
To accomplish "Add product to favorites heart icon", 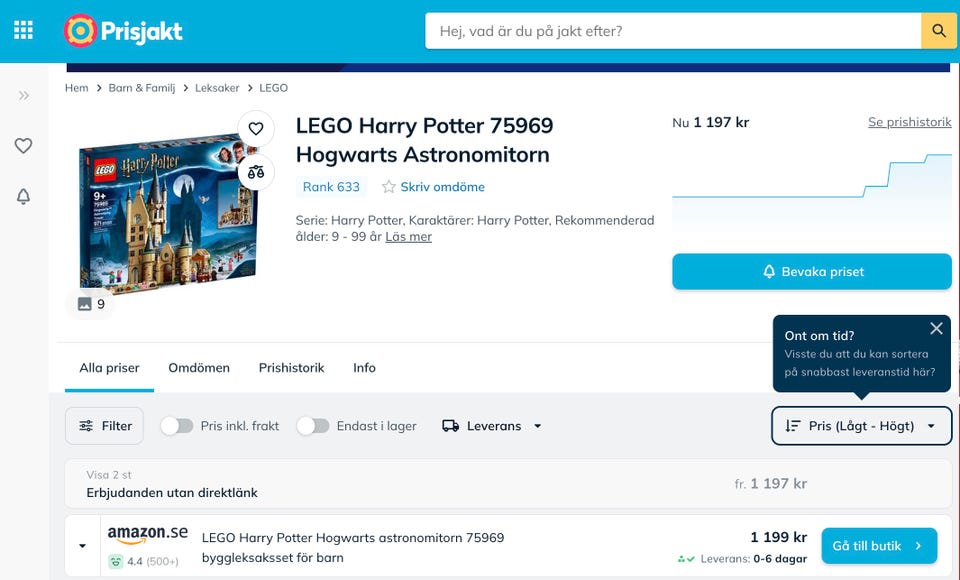I will click(256, 129).
